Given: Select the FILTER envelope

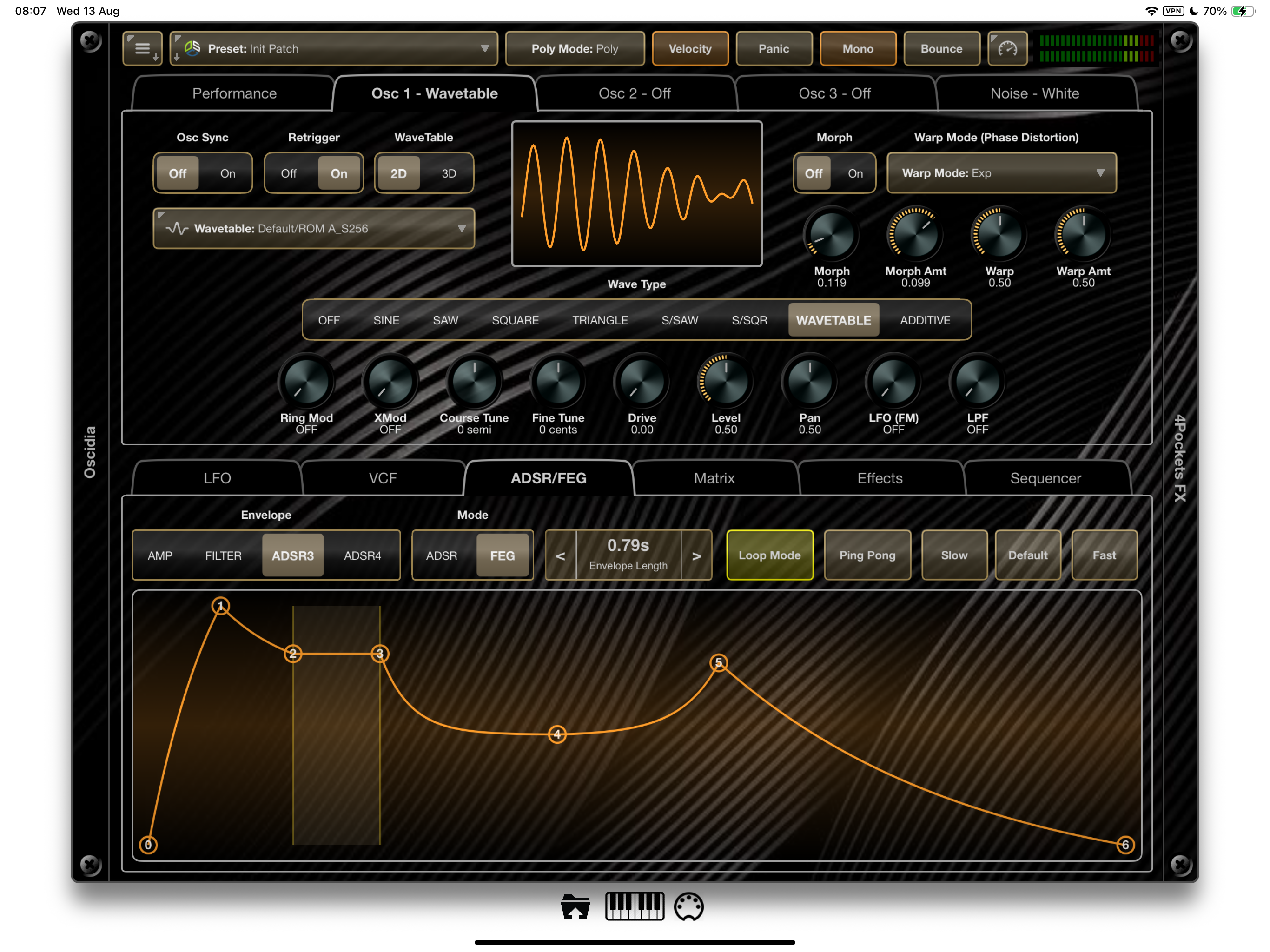Looking at the screenshot, I should (x=223, y=556).
